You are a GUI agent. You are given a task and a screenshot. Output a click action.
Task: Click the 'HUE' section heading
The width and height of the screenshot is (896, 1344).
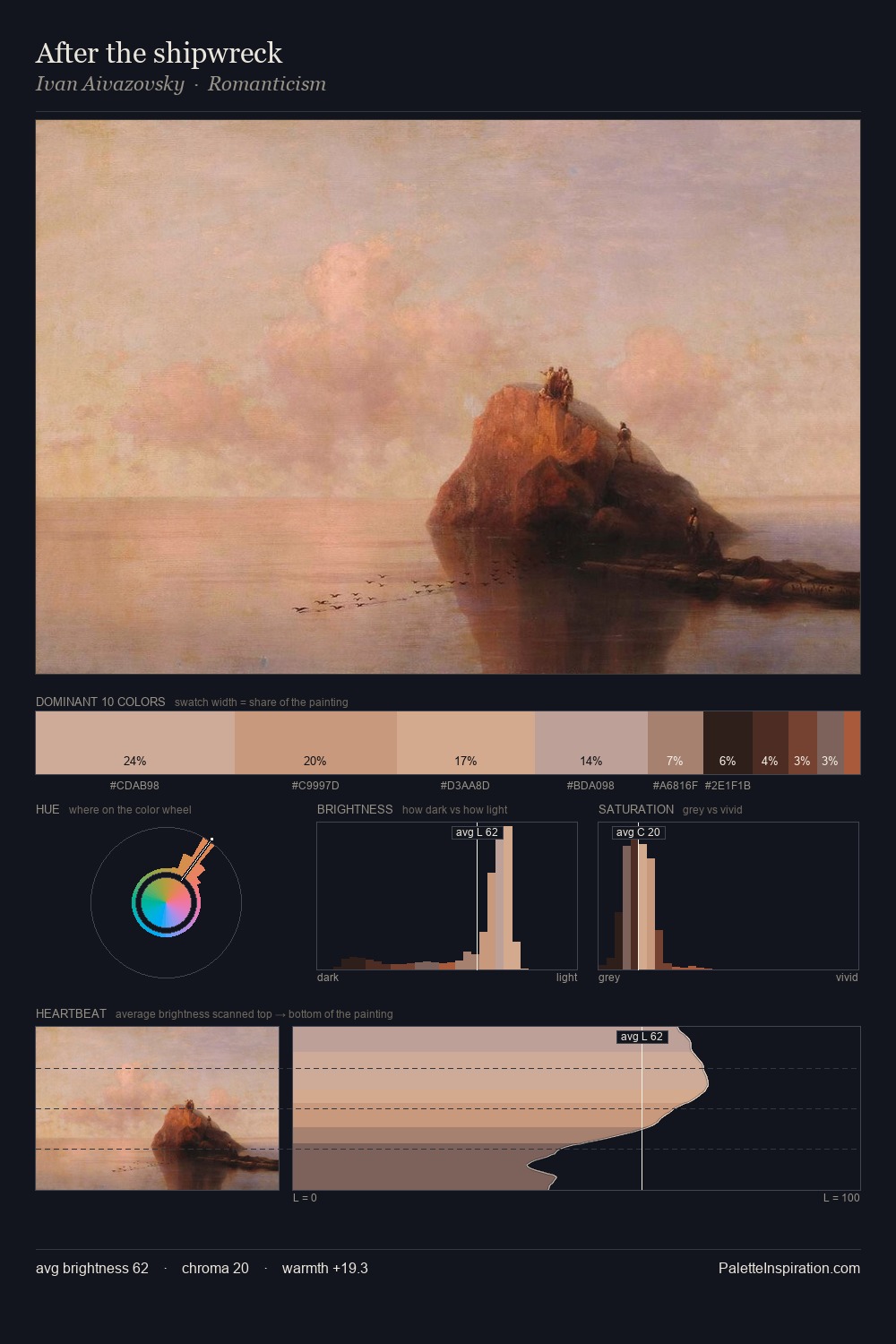tap(47, 809)
